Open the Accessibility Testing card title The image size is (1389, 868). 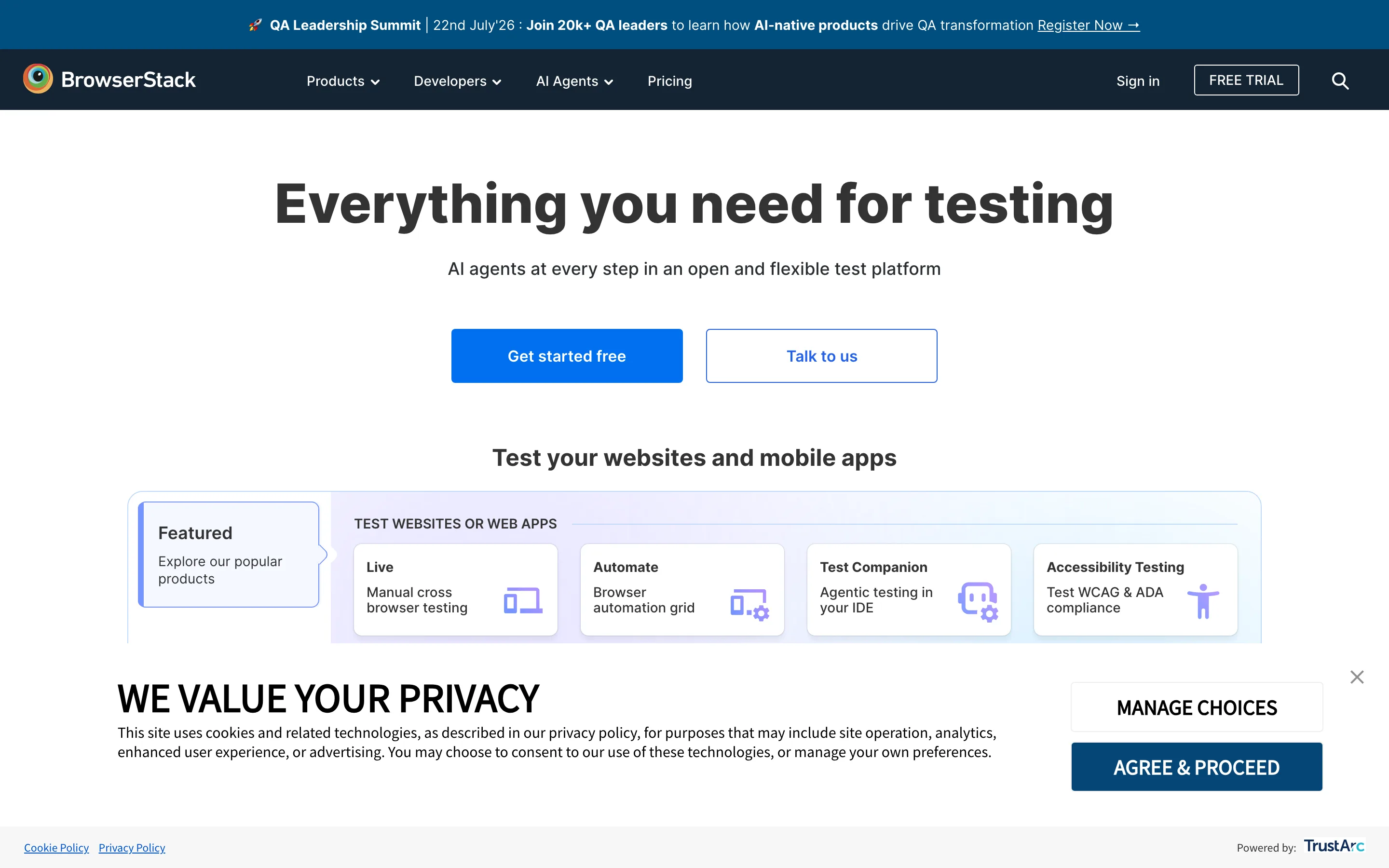tap(1115, 567)
